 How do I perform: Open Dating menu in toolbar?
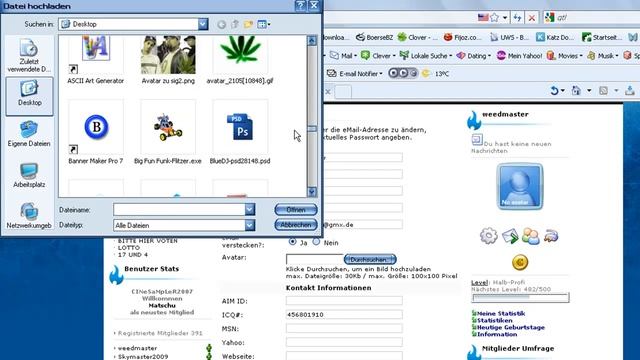pos(473,56)
